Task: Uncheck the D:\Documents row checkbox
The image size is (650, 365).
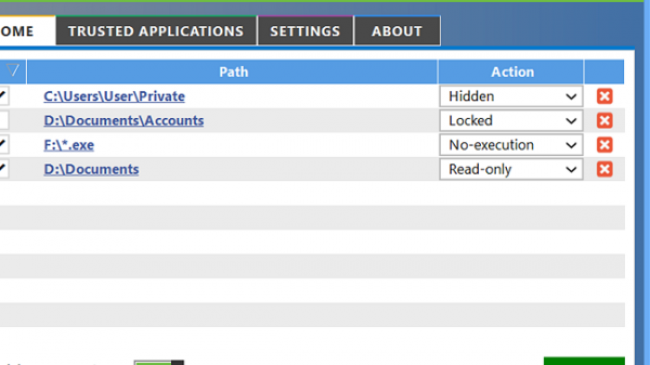Action: [3, 169]
